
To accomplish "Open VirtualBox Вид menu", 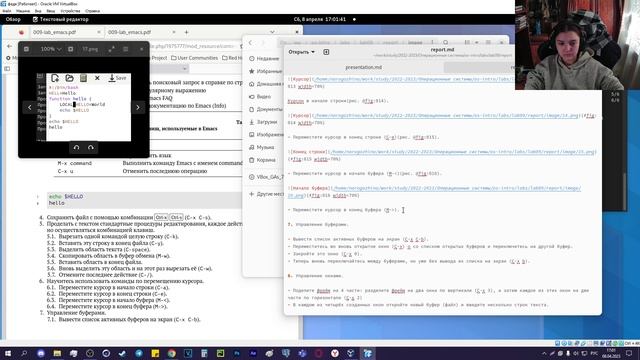I will (38, 11).
